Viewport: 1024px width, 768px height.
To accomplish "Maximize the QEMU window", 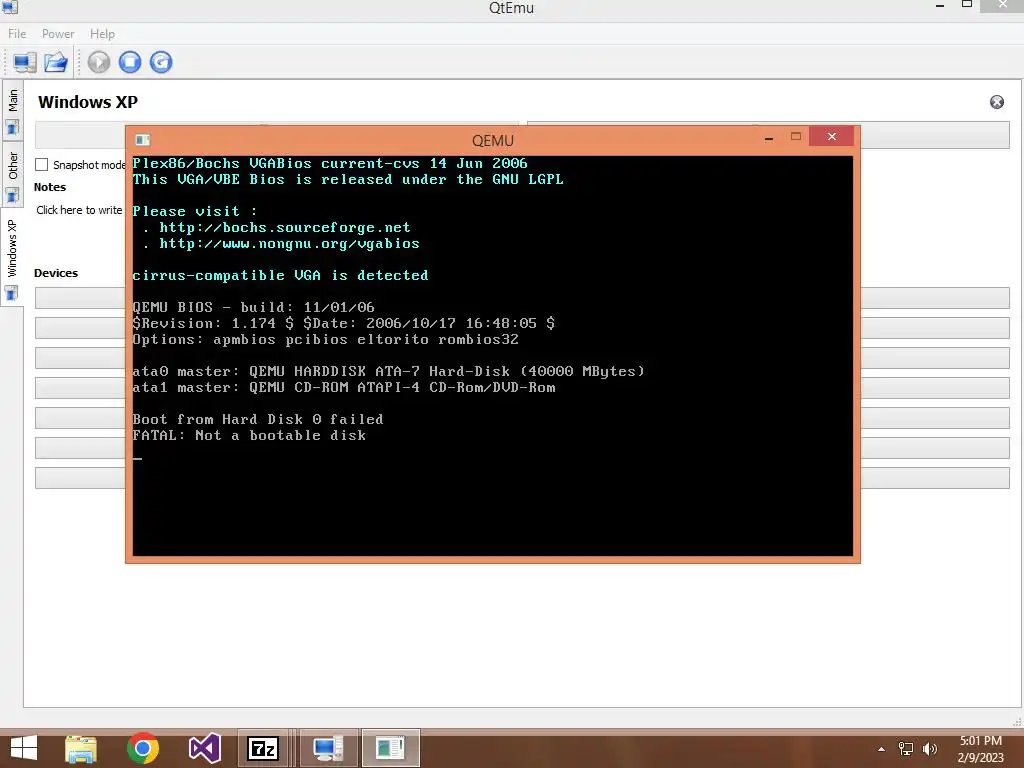I will [795, 136].
